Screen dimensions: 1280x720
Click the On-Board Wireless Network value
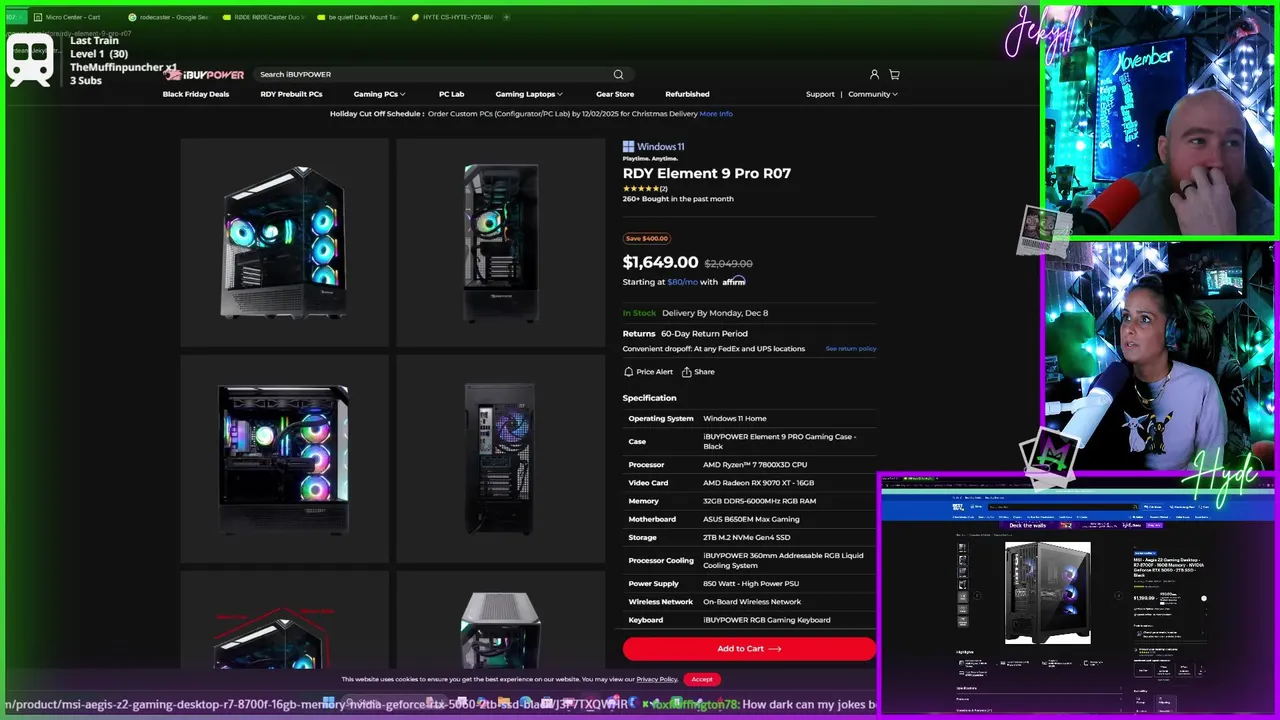pyautogui.click(x=752, y=602)
